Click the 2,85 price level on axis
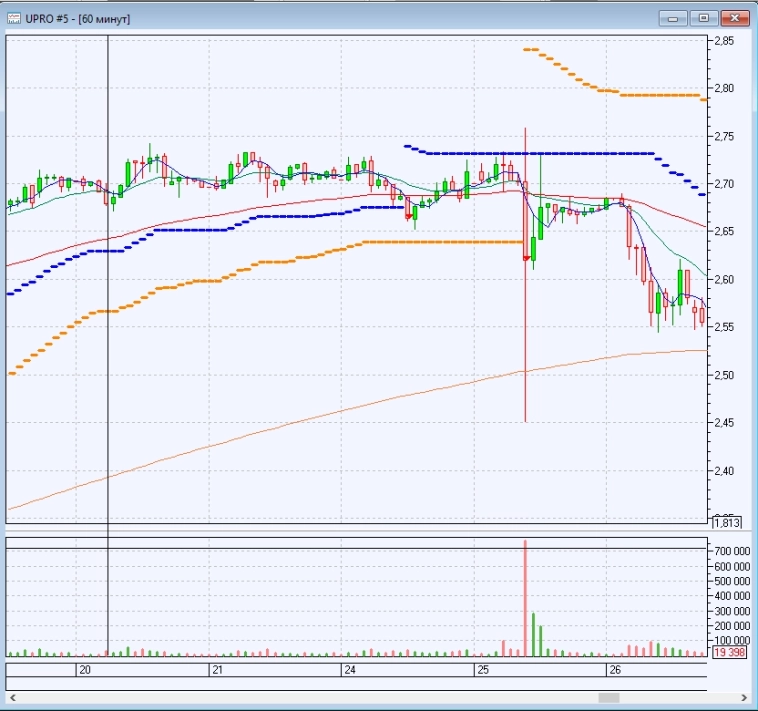The height and width of the screenshot is (711, 758). [725, 41]
